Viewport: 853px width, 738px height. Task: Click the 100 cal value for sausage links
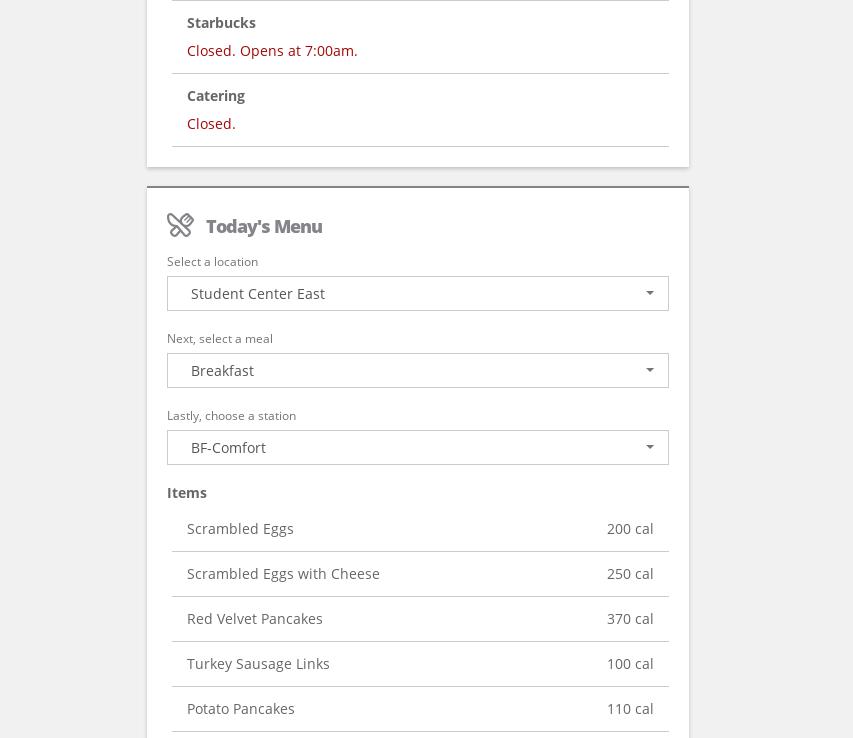tap(629, 664)
